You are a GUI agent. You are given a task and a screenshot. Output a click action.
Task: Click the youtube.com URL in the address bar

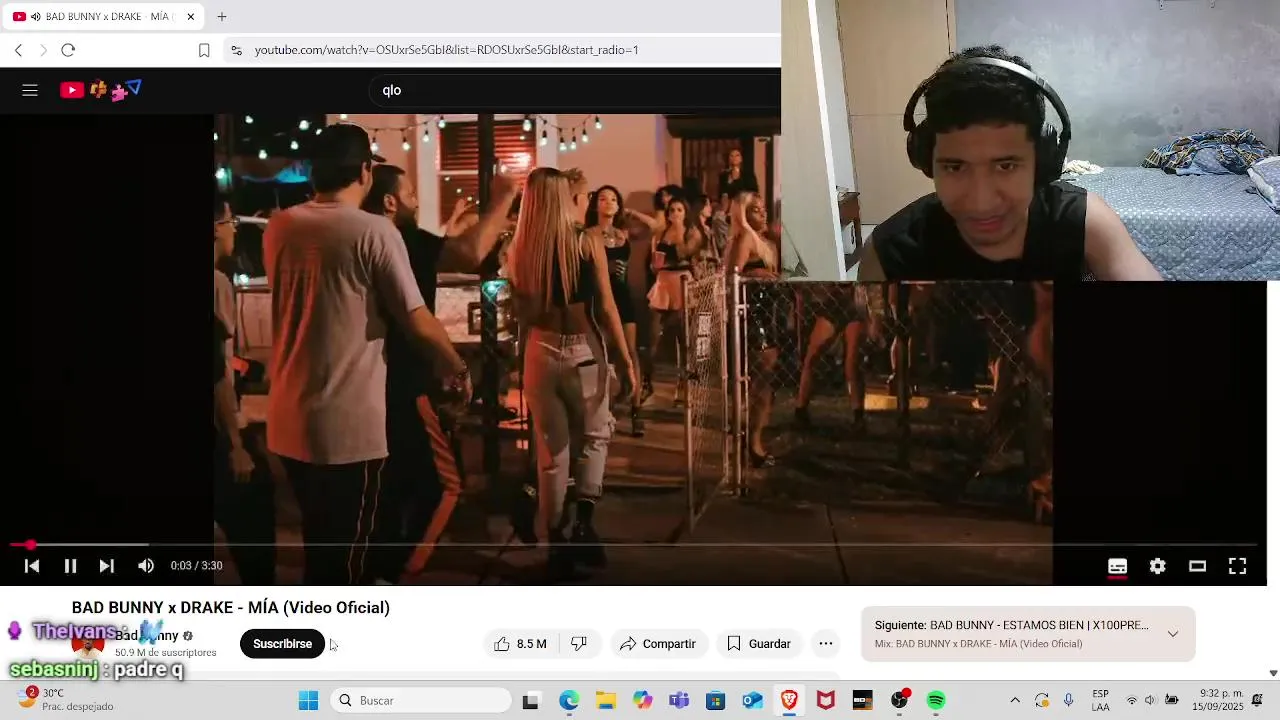click(x=446, y=50)
